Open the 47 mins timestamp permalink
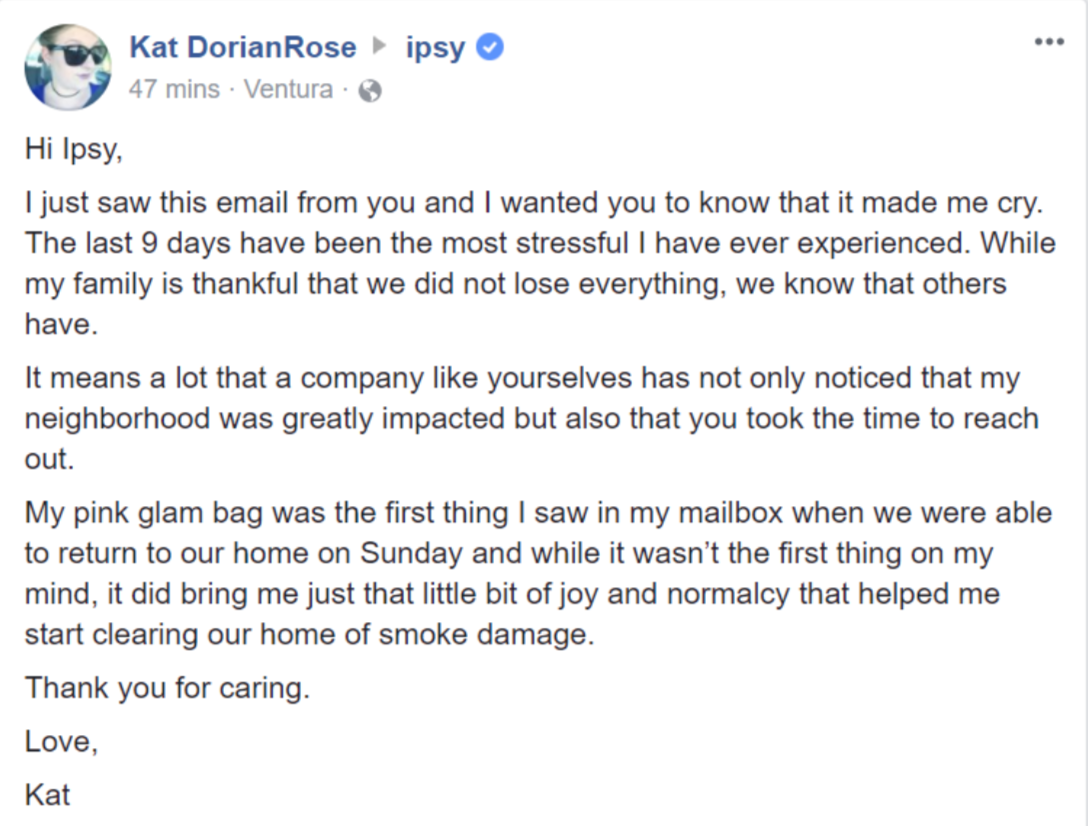The image size is (1088, 826). tap(174, 90)
